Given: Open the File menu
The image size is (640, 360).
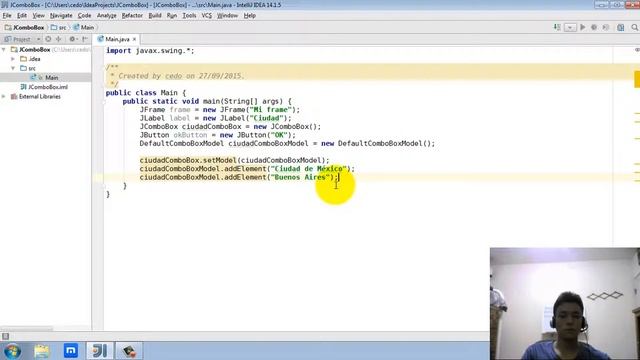Looking at the screenshot, I should [7, 16].
